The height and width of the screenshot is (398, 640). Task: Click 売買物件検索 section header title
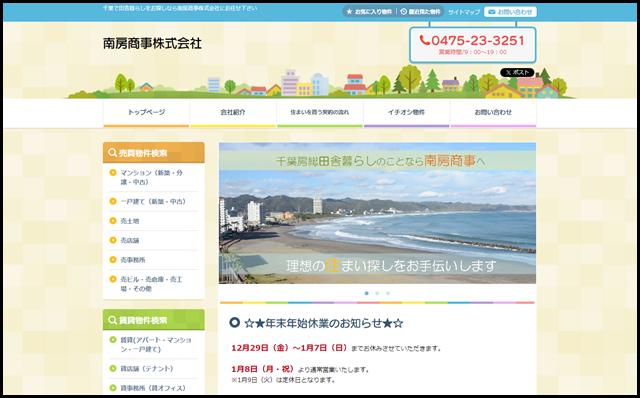pos(143,153)
